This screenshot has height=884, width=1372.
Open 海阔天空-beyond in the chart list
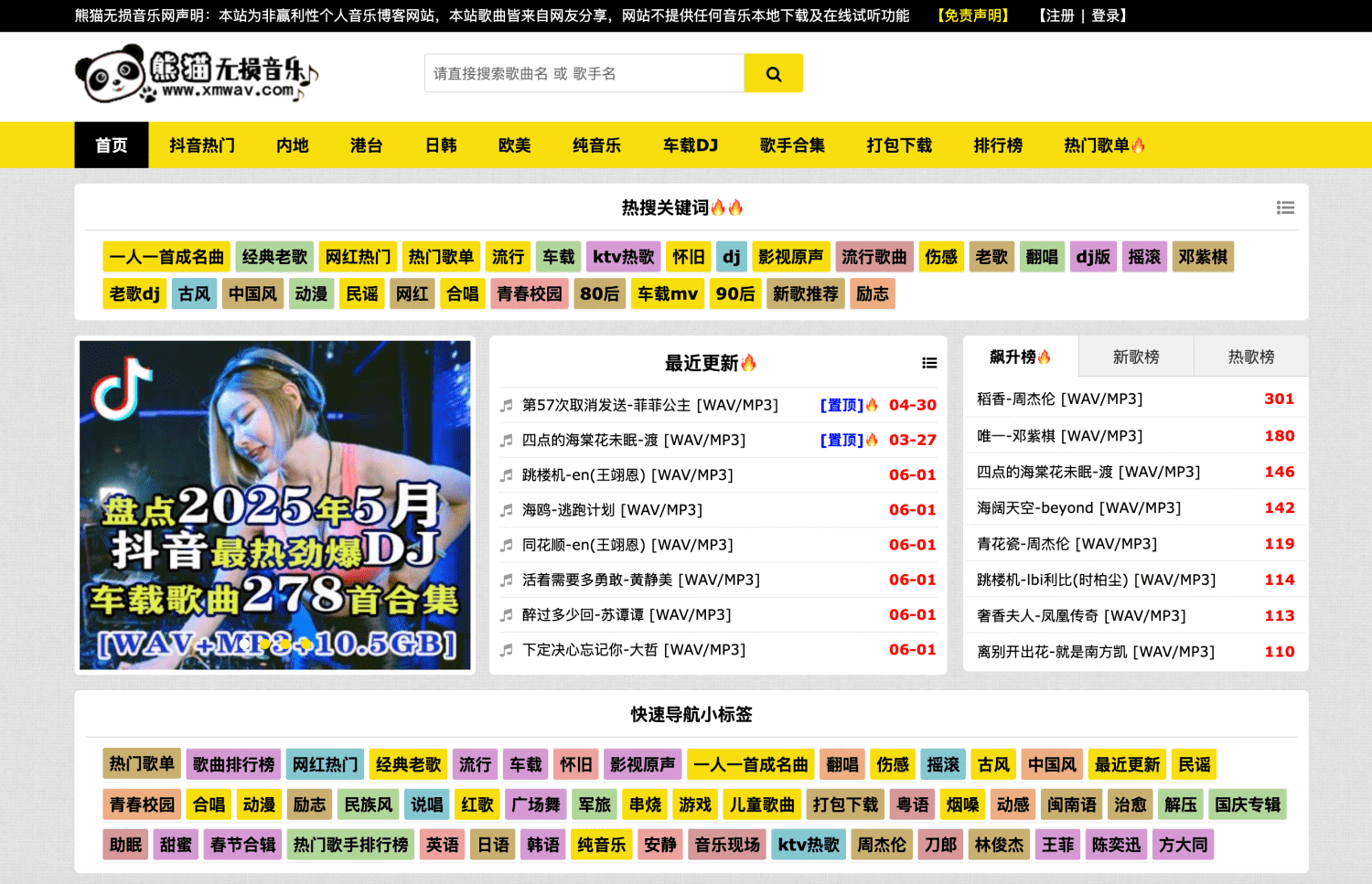click(x=1078, y=507)
